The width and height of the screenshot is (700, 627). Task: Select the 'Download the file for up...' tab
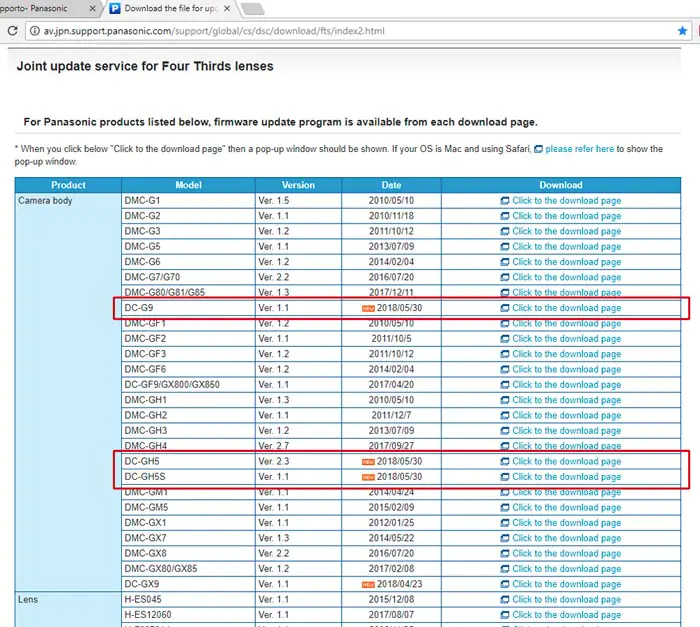tap(170, 8)
